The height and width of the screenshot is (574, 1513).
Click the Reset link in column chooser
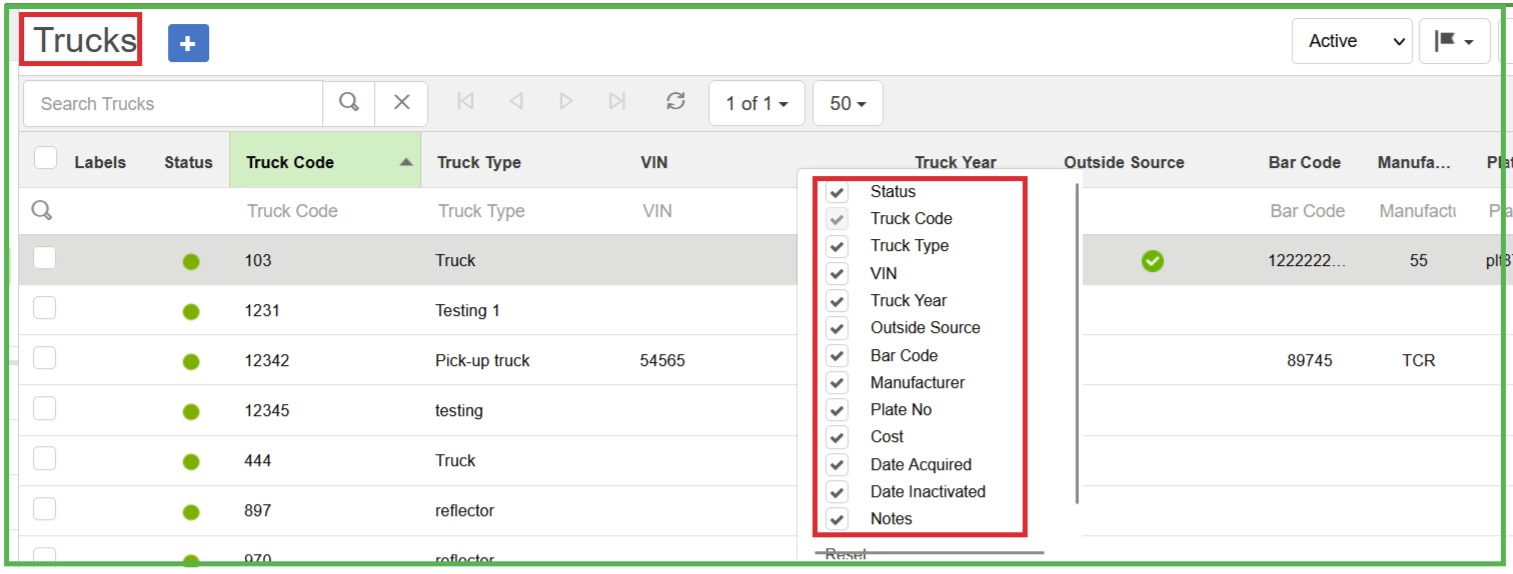pyautogui.click(x=846, y=555)
